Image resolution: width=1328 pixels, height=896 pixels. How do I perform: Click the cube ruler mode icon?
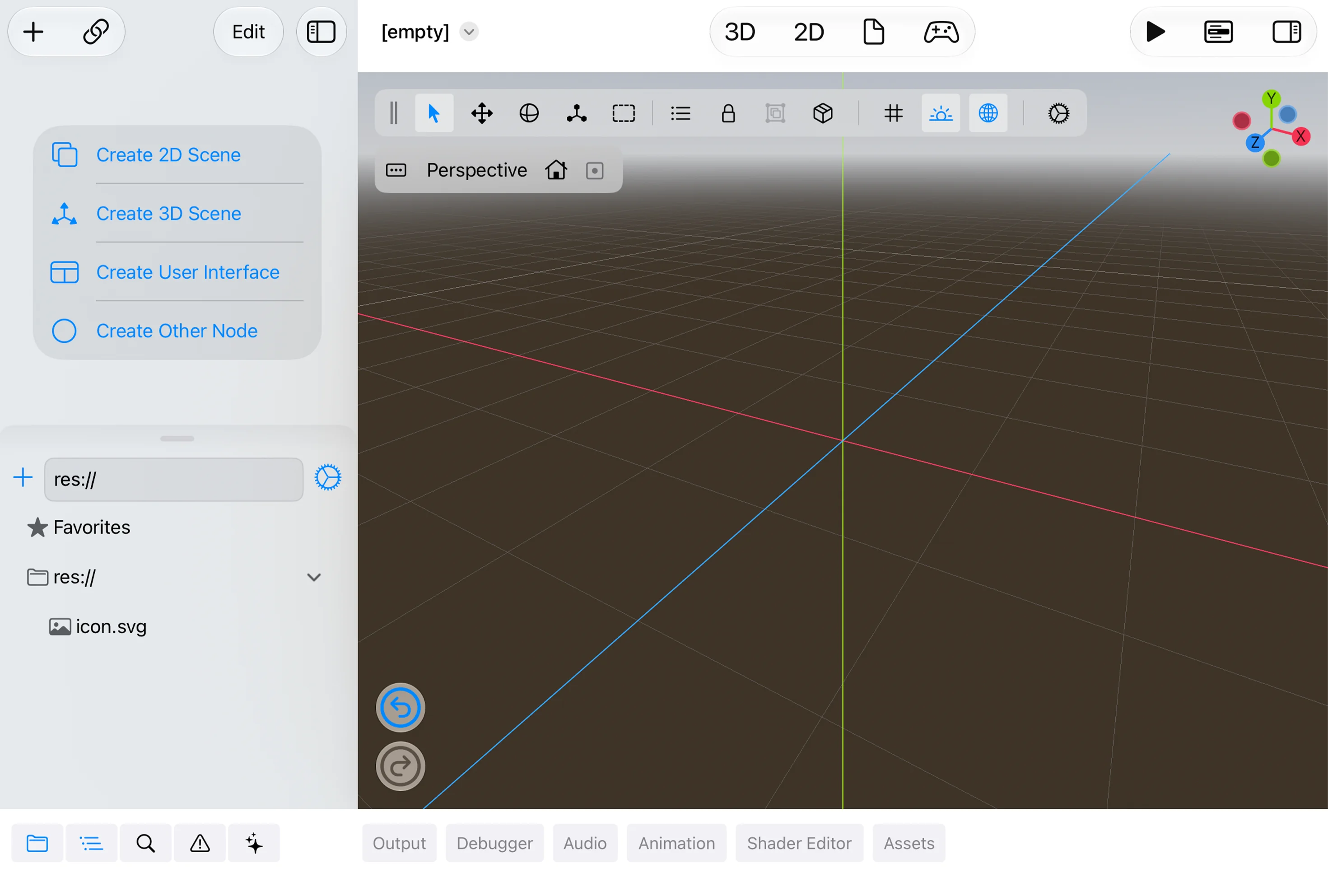pyautogui.click(x=823, y=113)
